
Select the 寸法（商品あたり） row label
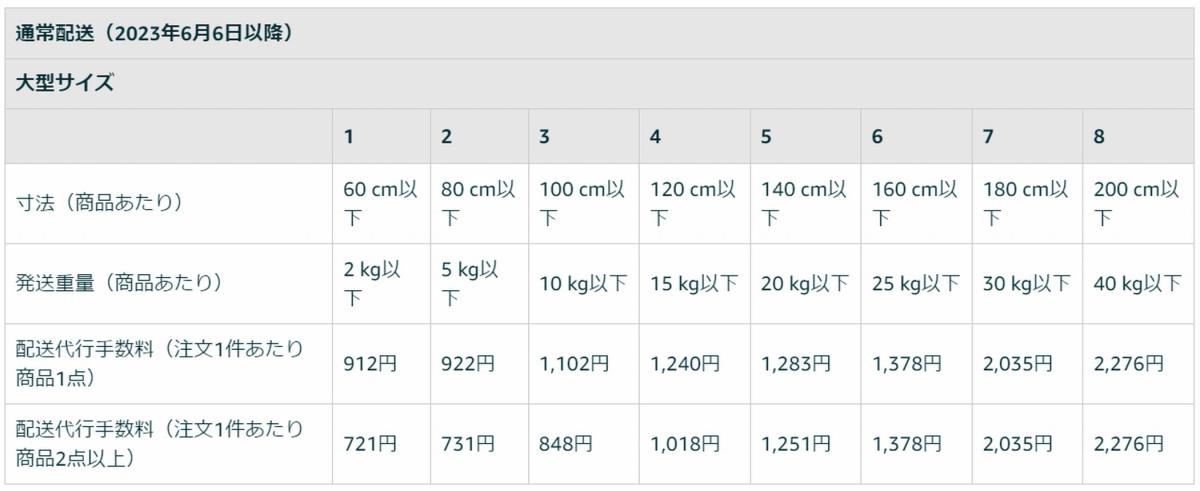tap(99, 203)
